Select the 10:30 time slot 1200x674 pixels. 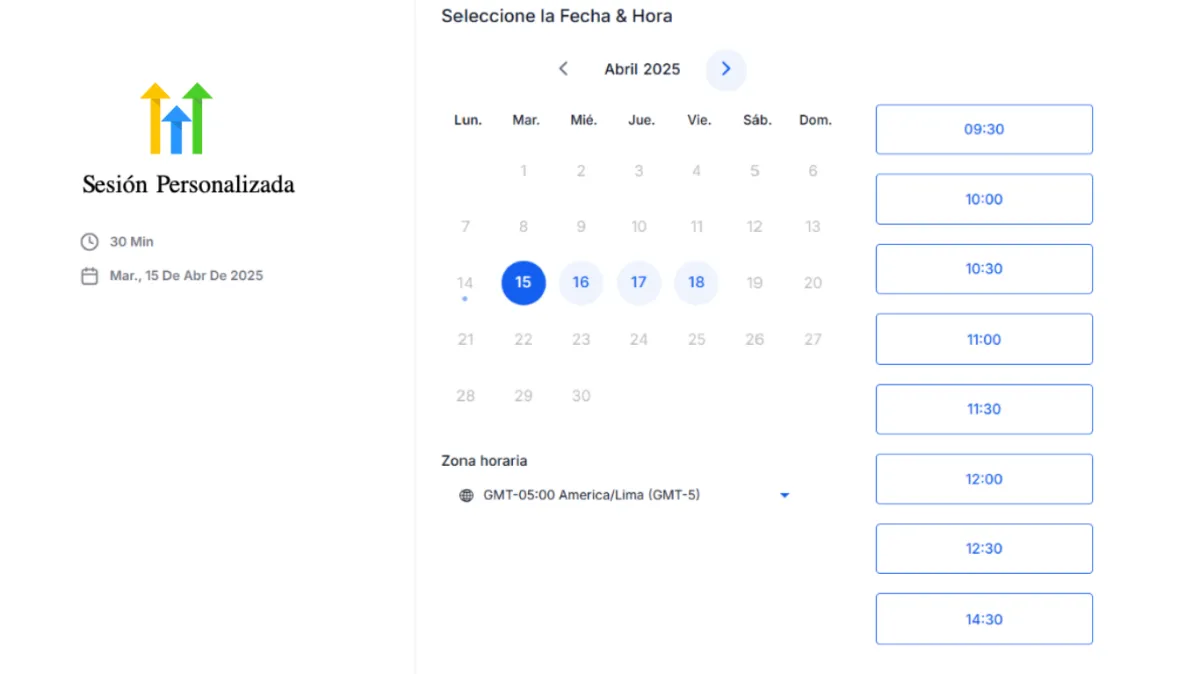click(x=984, y=269)
